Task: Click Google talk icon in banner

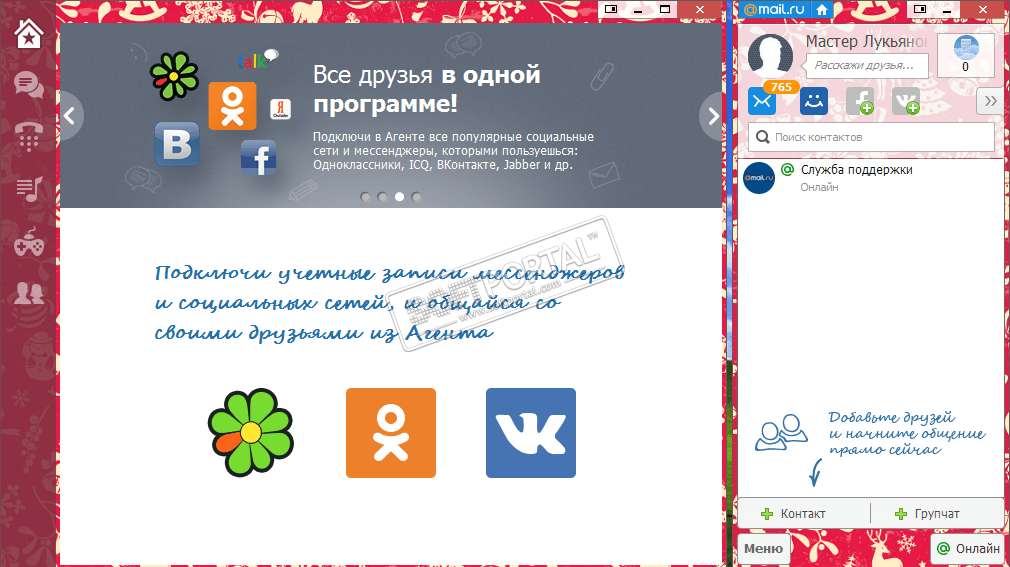Action: pos(258,59)
